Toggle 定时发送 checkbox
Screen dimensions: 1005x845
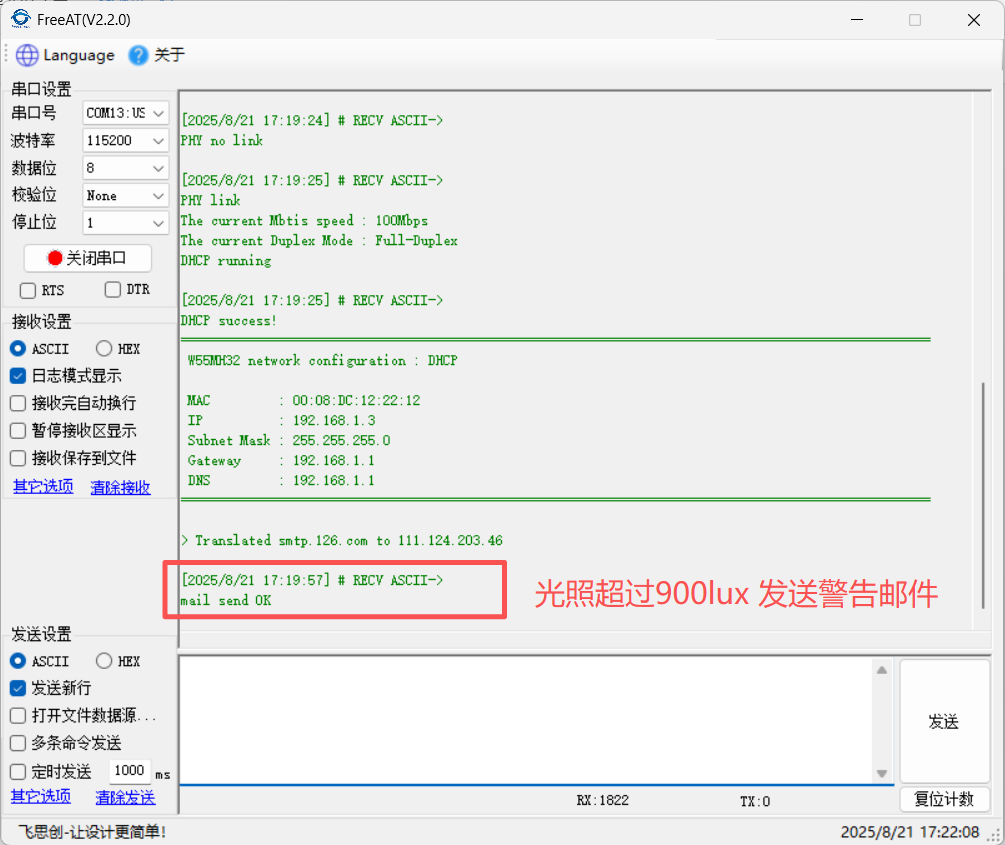pos(18,771)
